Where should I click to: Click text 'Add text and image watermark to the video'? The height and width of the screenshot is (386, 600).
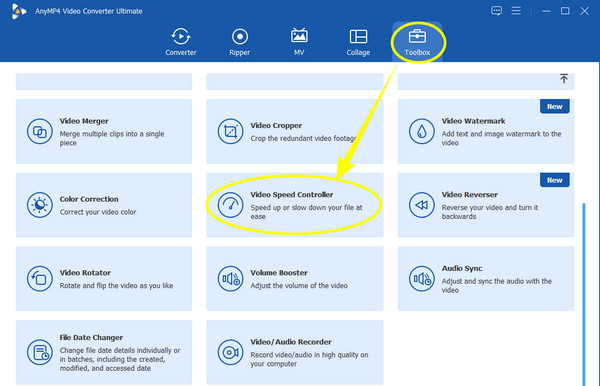(501, 138)
